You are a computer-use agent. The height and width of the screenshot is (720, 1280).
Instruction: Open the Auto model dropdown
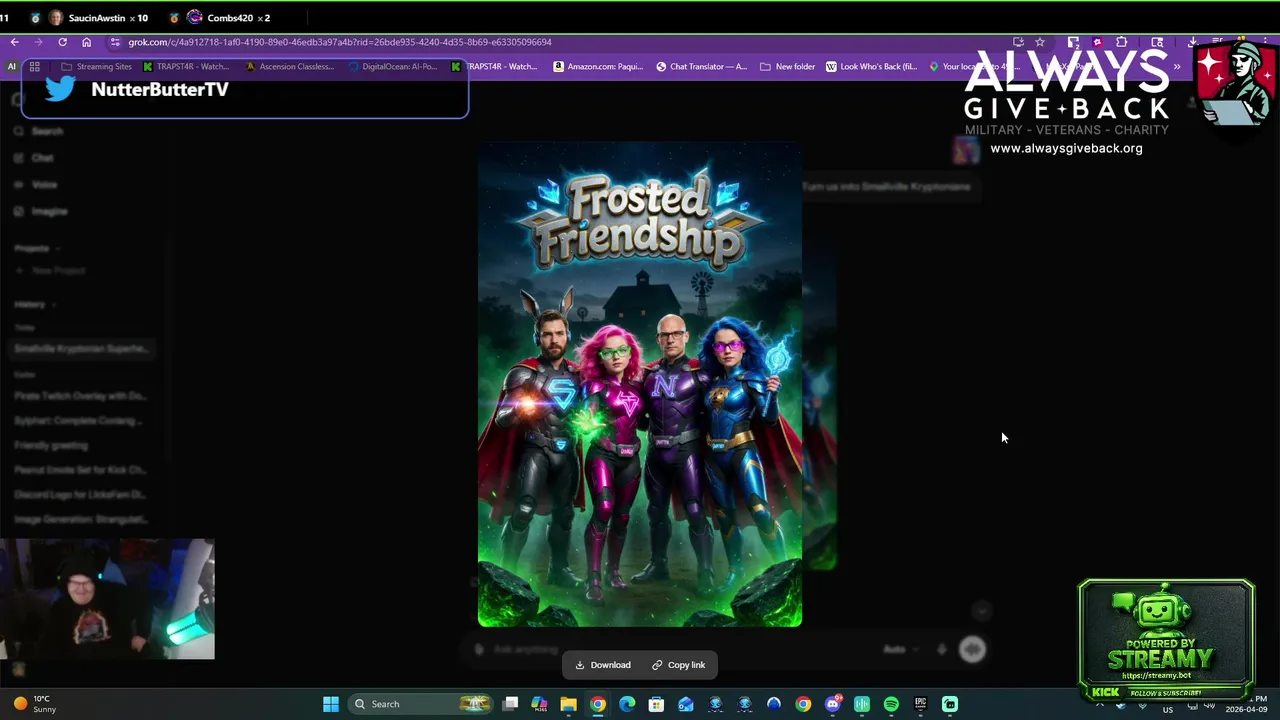pos(899,649)
